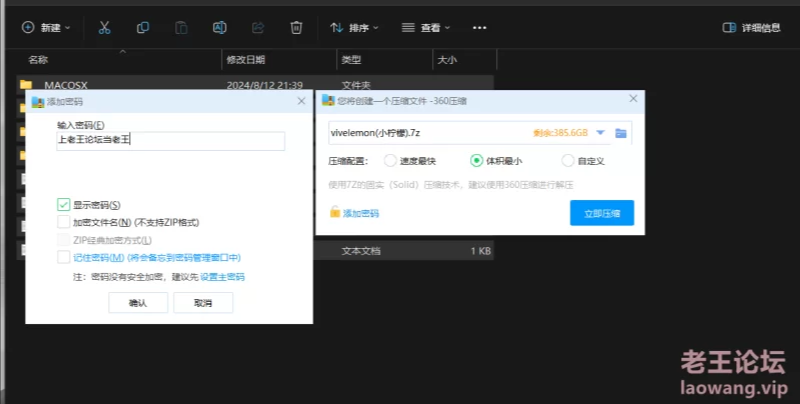Enable the 加密文件名 checkbox

point(63,222)
